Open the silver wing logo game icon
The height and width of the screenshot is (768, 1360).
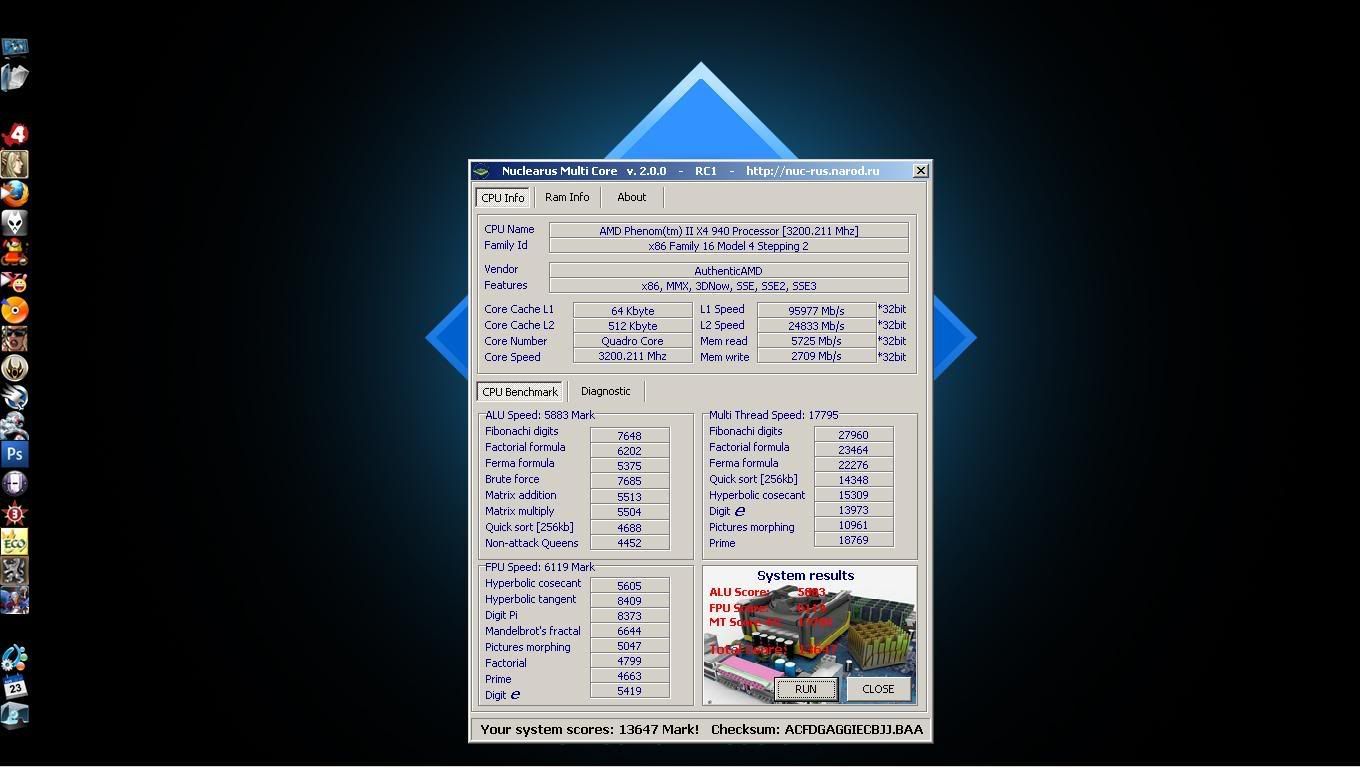click(x=15, y=397)
